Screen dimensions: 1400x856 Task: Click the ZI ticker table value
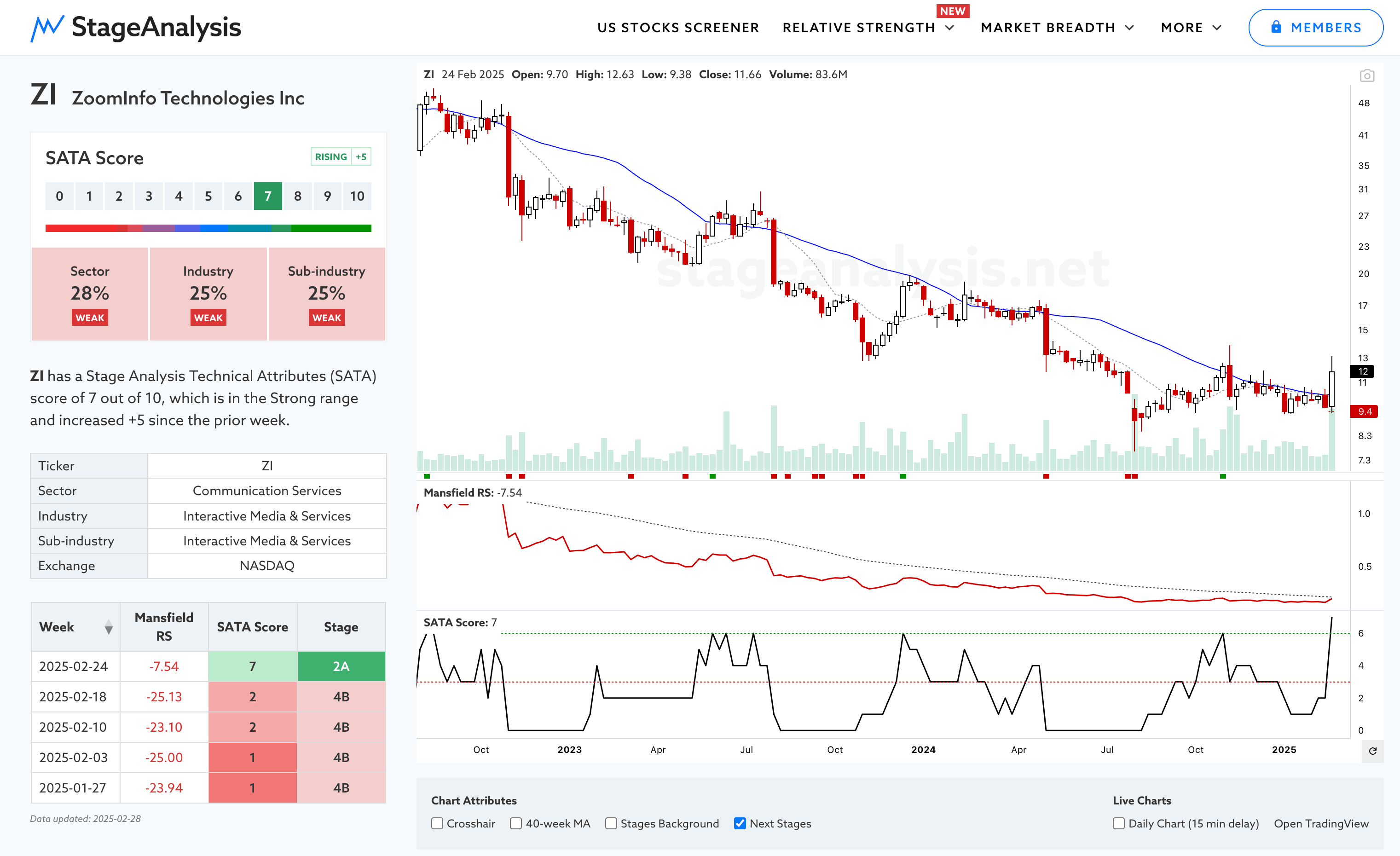[267, 466]
